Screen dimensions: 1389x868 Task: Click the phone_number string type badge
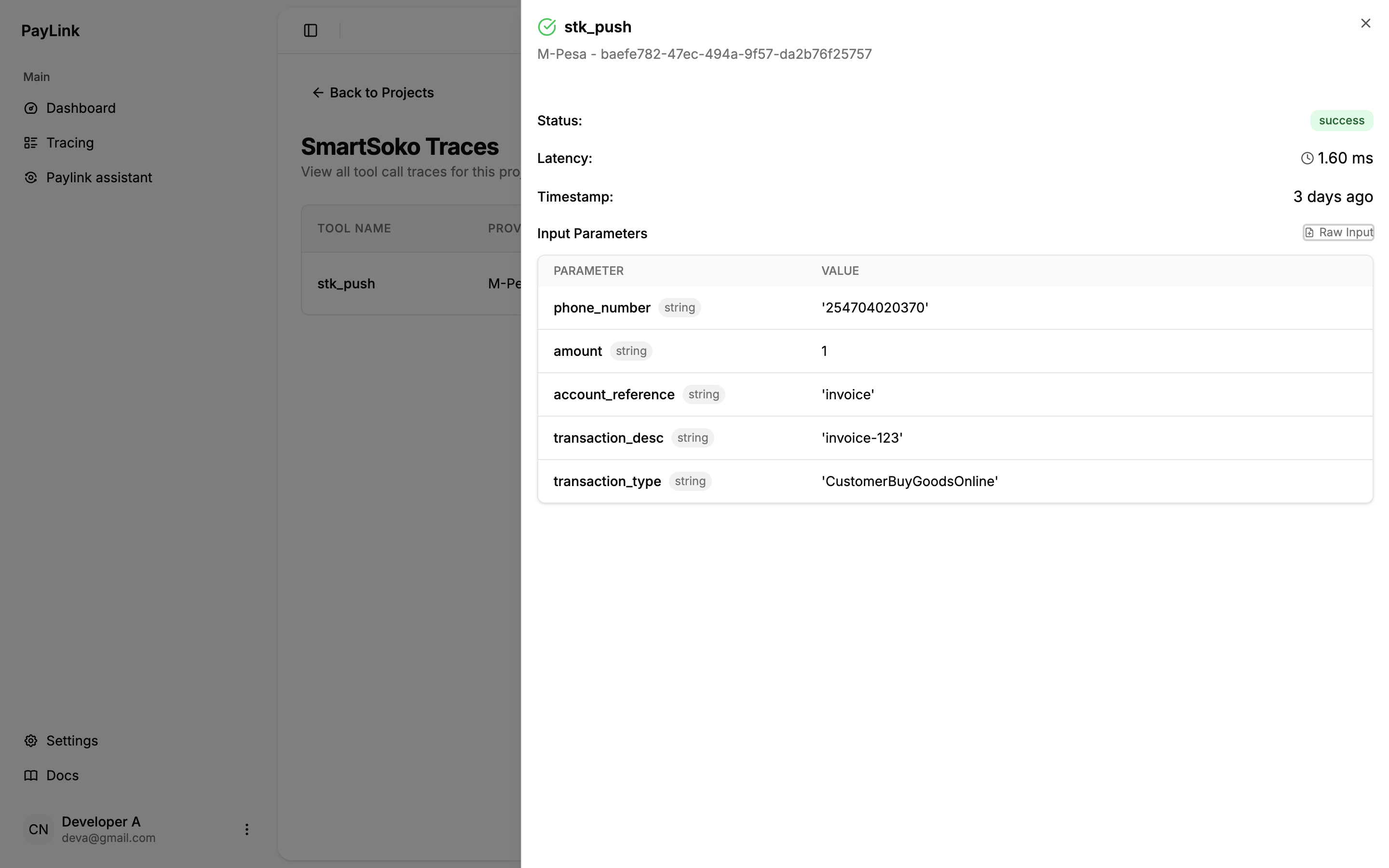click(679, 308)
